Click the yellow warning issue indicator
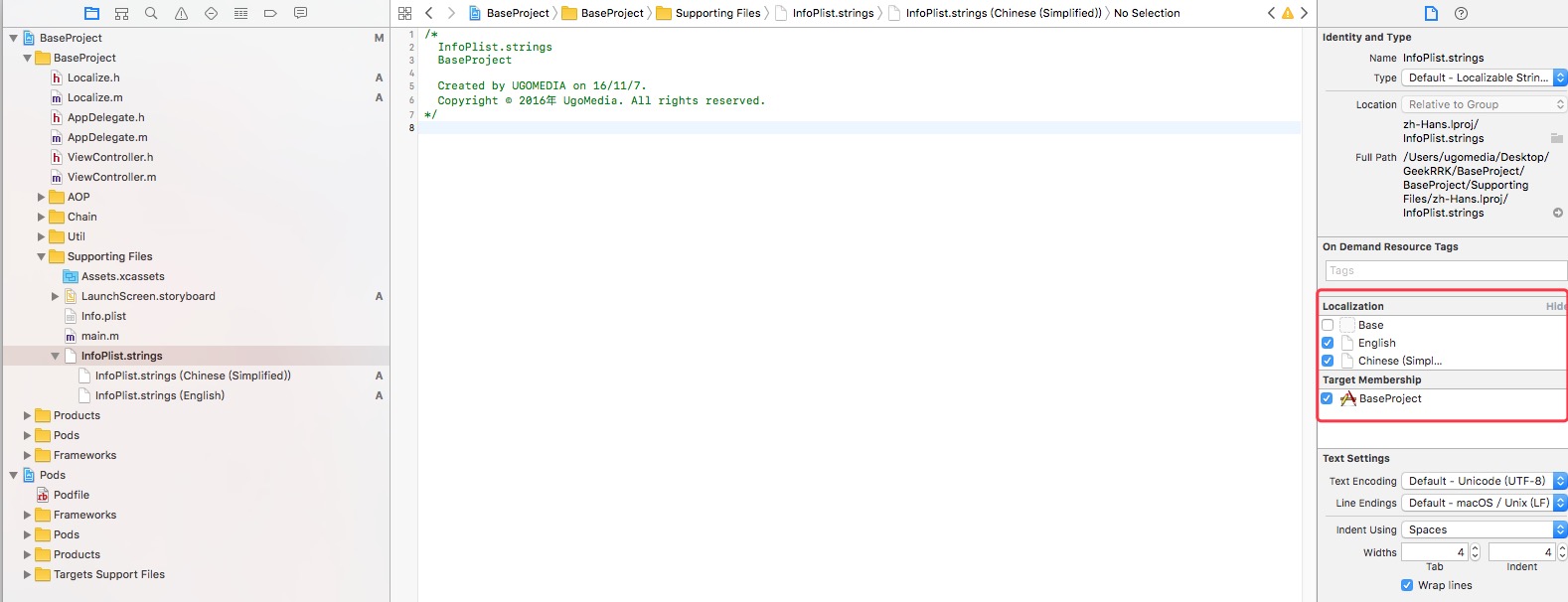1568x602 pixels. (1288, 13)
